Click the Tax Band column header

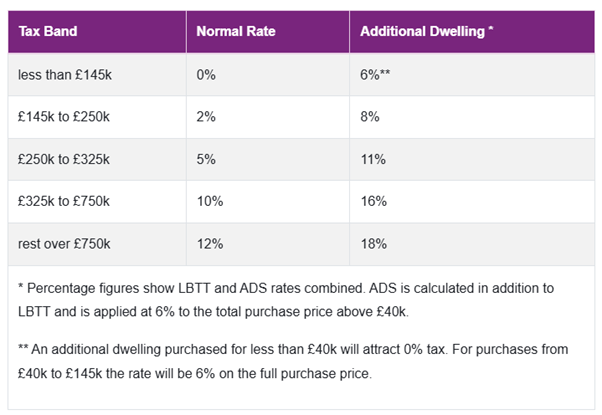tap(48, 31)
